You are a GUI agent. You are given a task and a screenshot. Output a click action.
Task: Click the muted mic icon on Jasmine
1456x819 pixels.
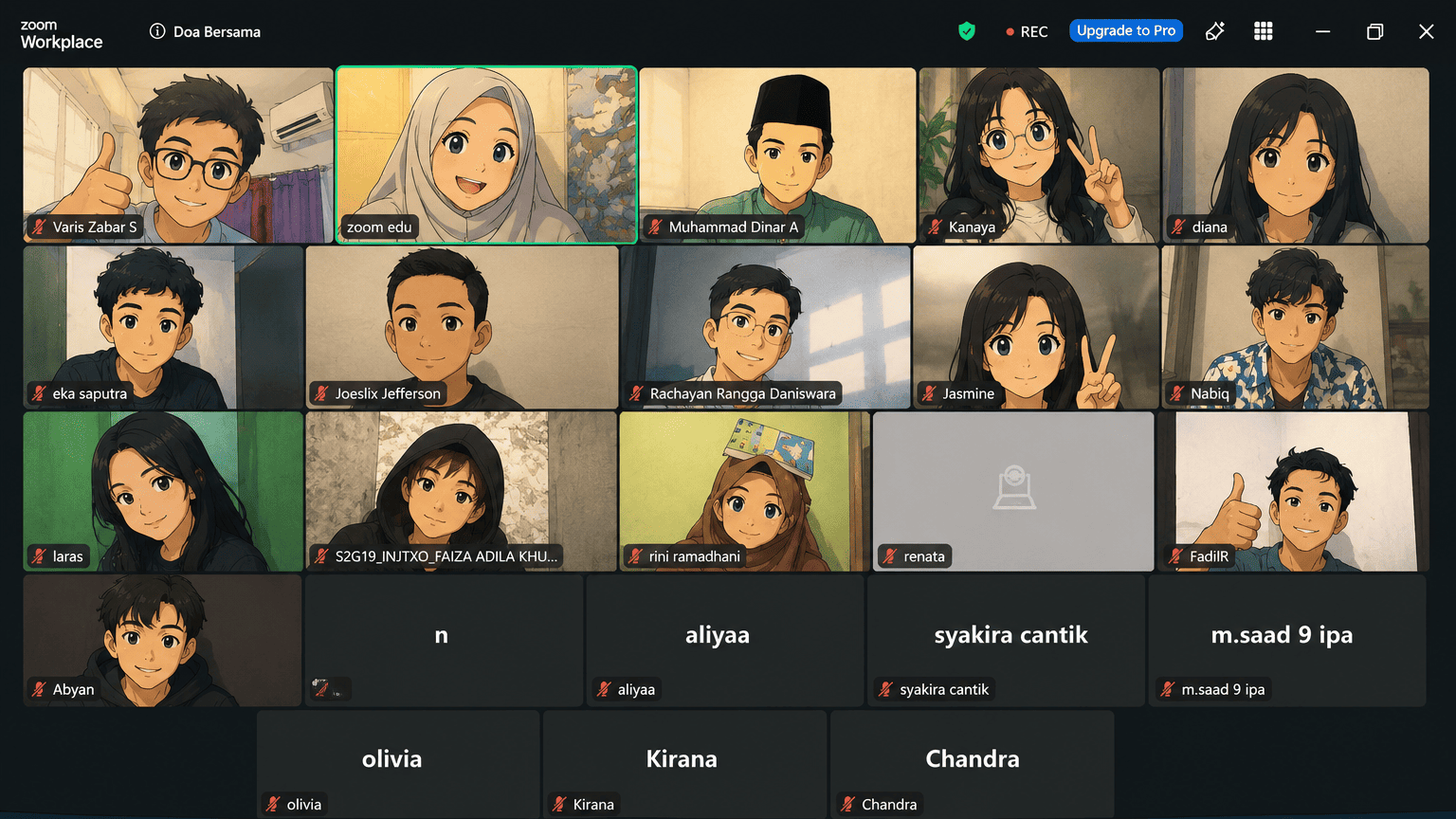[x=929, y=393]
